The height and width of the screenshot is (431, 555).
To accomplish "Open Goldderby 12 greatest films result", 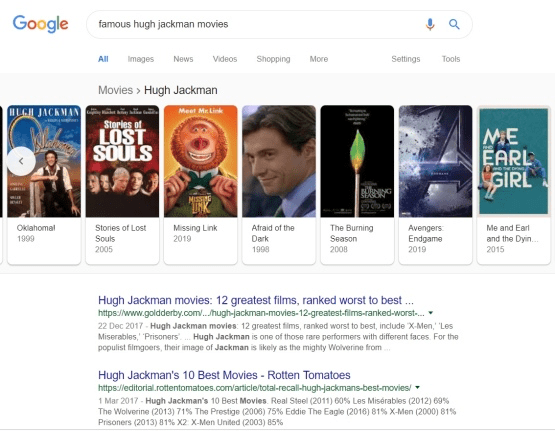I will pos(256,300).
